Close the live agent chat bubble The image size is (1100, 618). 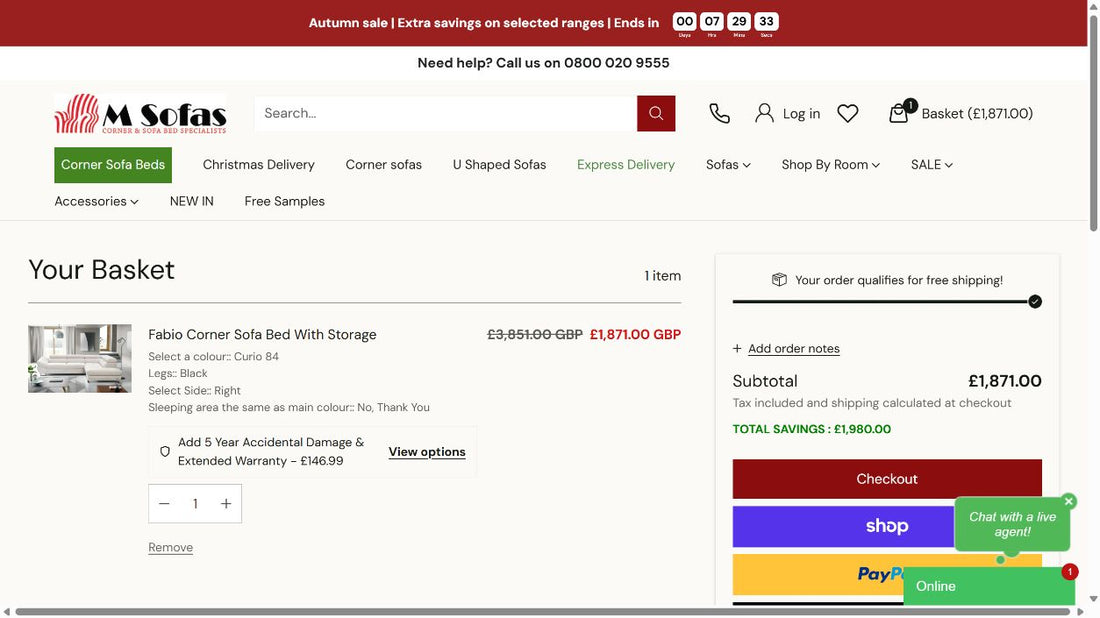1068,501
